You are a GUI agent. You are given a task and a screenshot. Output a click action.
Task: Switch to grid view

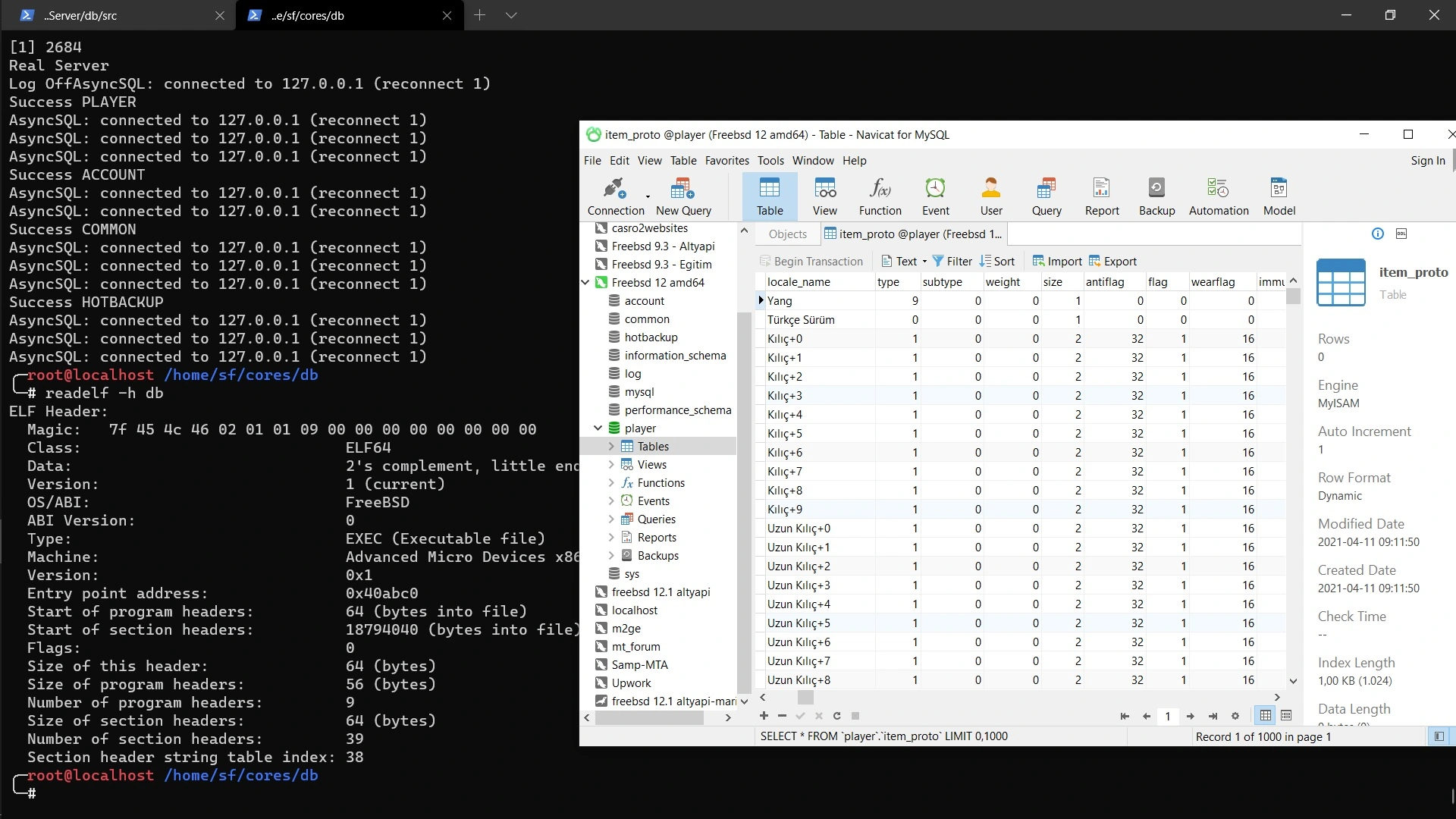1265,716
